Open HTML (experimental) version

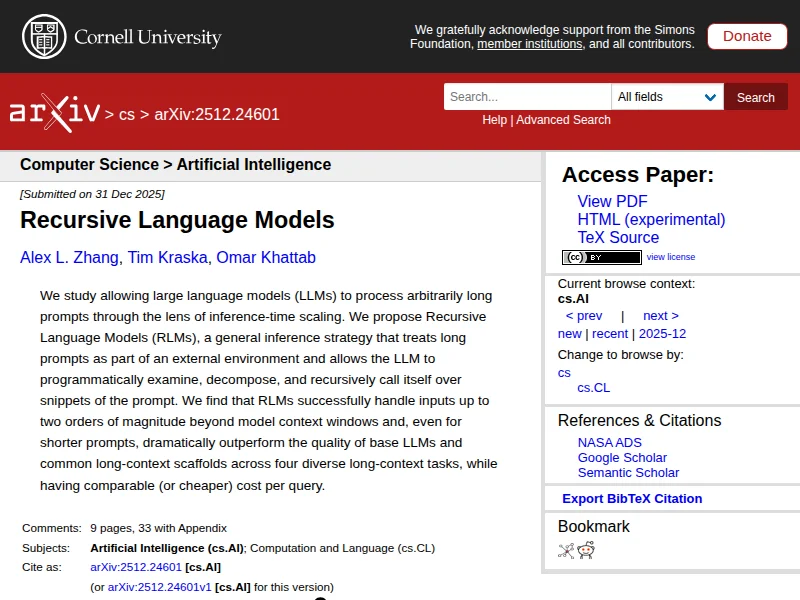651,219
